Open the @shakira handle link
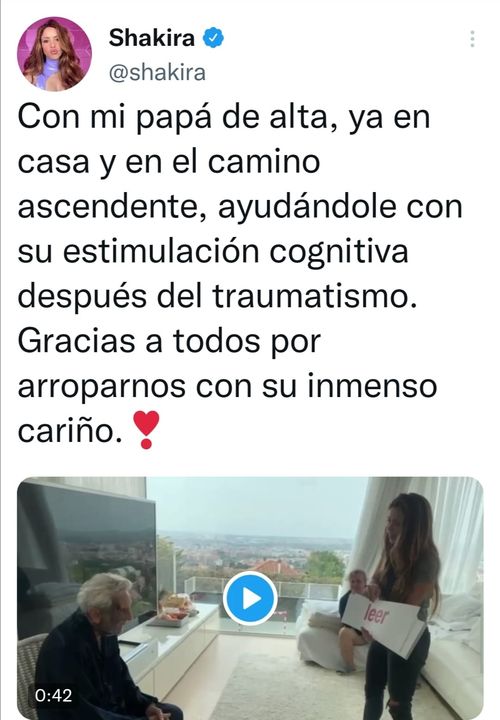Screen dimensions: 500x720 (x=157, y=73)
